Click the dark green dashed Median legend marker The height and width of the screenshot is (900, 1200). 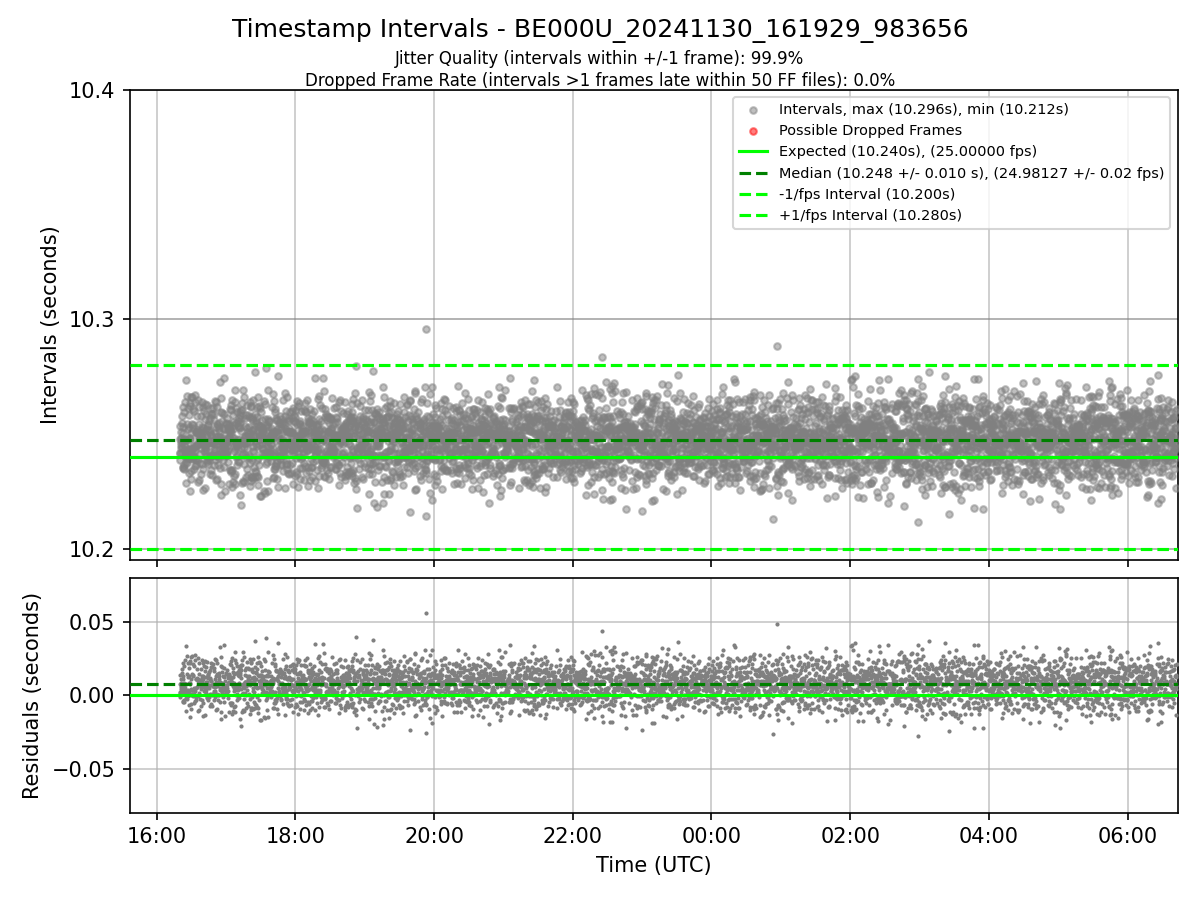coord(753,173)
